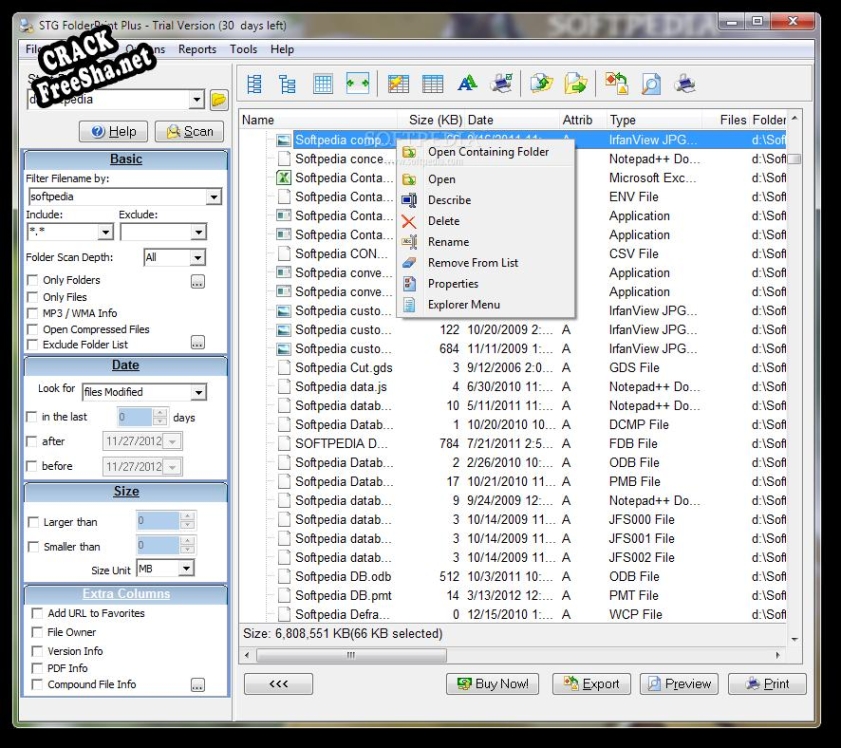Choose Open Containing Folder from context menu

[x=488, y=152]
